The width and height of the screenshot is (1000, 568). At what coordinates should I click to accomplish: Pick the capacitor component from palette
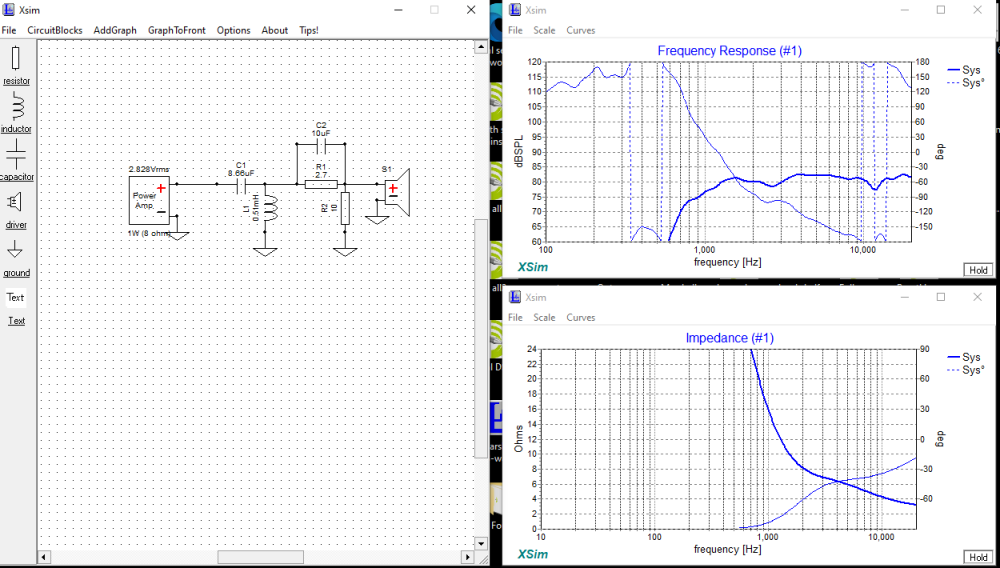pos(16,154)
